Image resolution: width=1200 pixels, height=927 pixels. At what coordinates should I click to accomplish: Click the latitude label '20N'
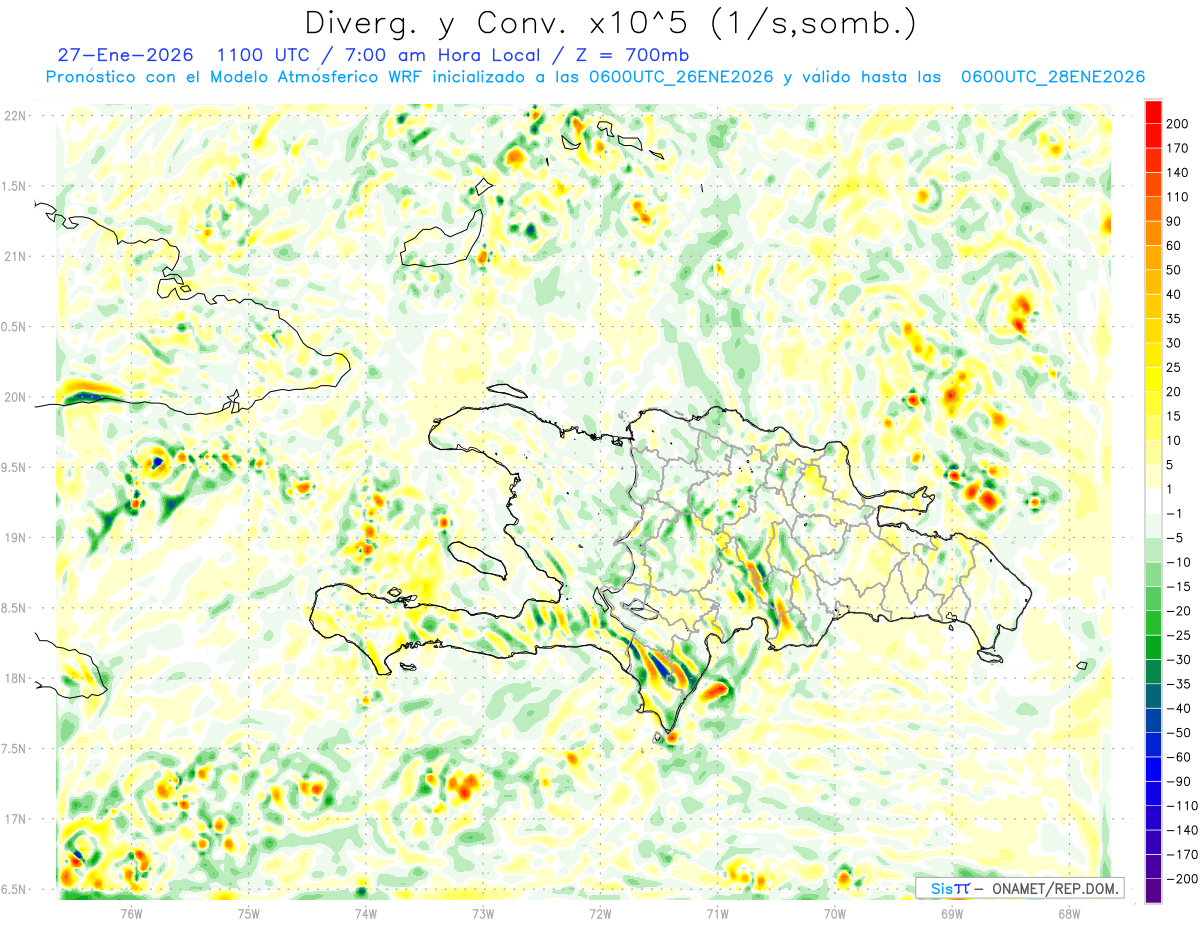click(15, 397)
